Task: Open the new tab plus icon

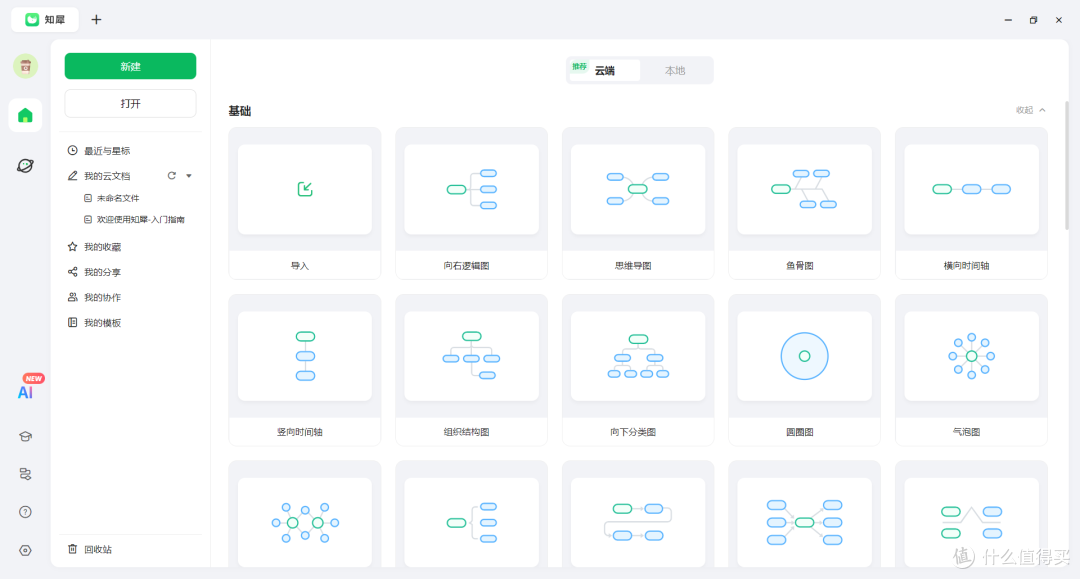Action: tap(96, 19)
